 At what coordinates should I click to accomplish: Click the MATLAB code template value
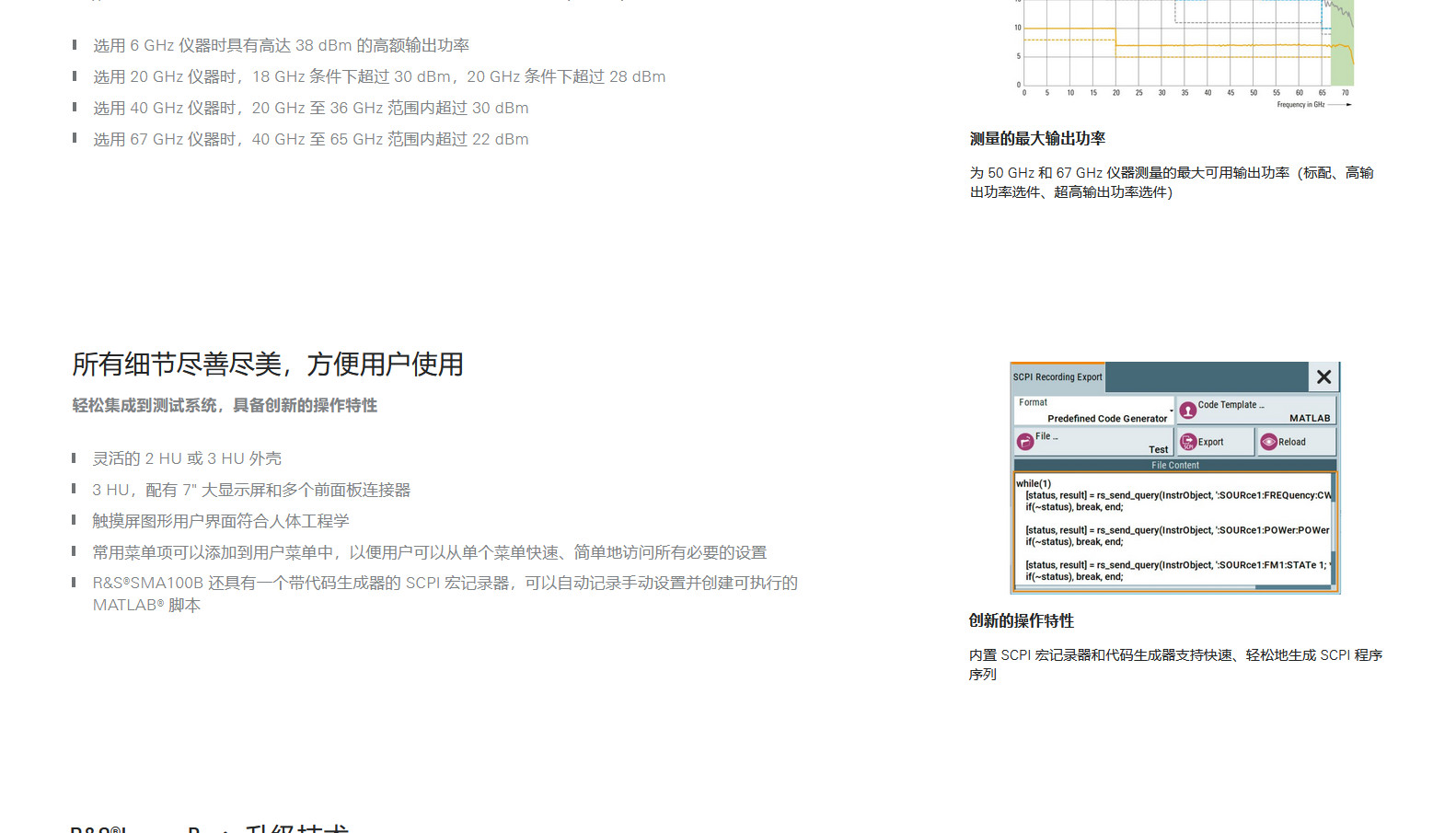(1309, 418)
